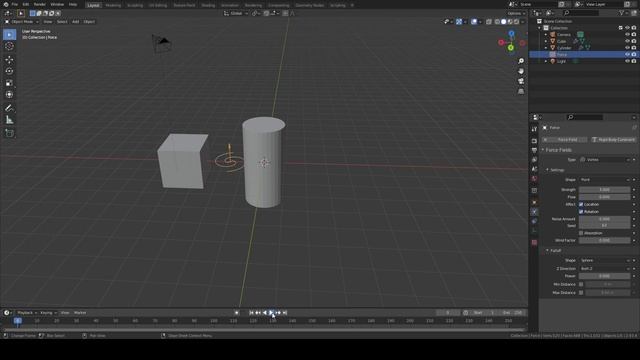This screenshot has width=640, height=360.
Task: Hide the Force object in viewport
Action: [627, 54]
